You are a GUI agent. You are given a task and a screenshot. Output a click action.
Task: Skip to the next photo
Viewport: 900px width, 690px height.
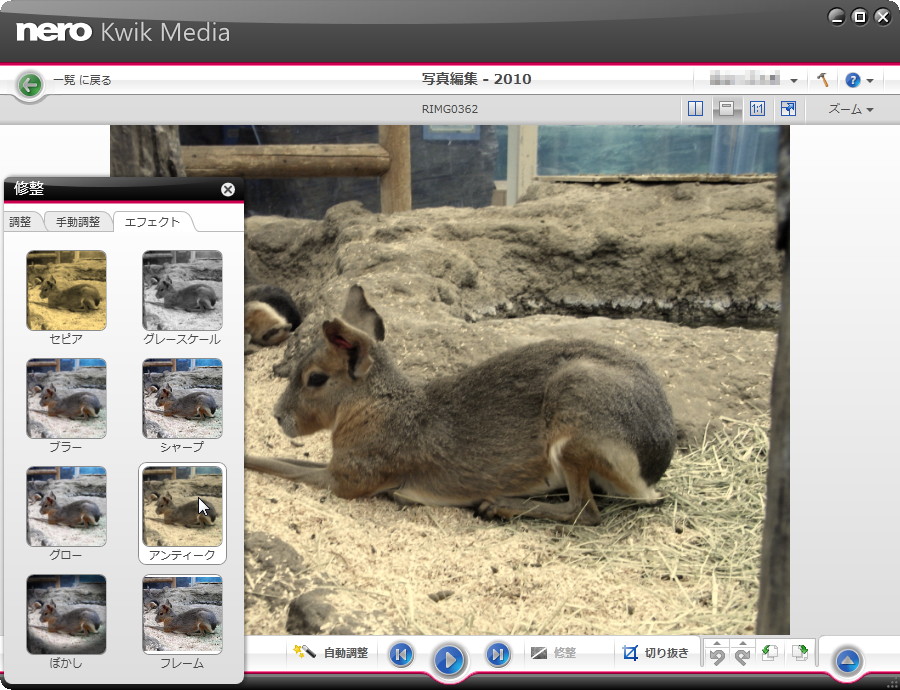tap(497, 654)
